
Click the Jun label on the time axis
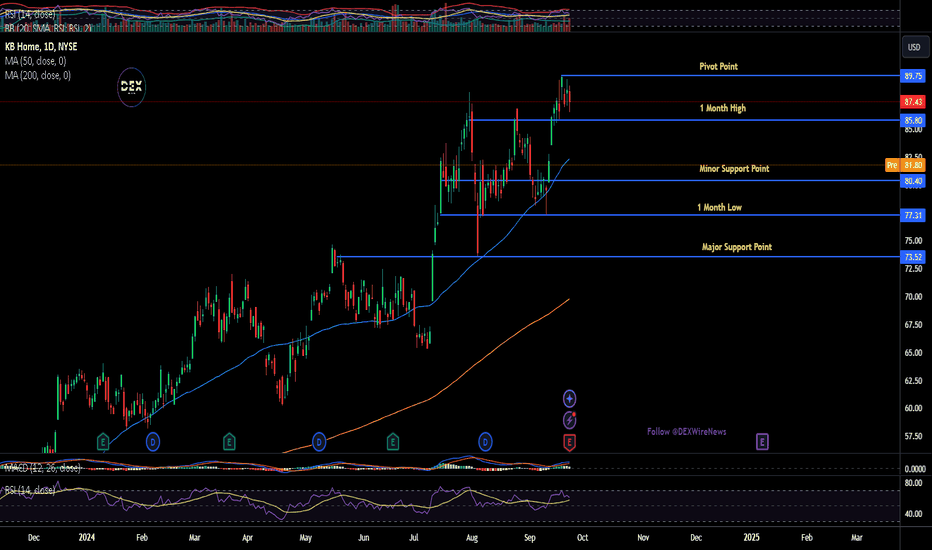pyautogui.click(x=364, y=538)
